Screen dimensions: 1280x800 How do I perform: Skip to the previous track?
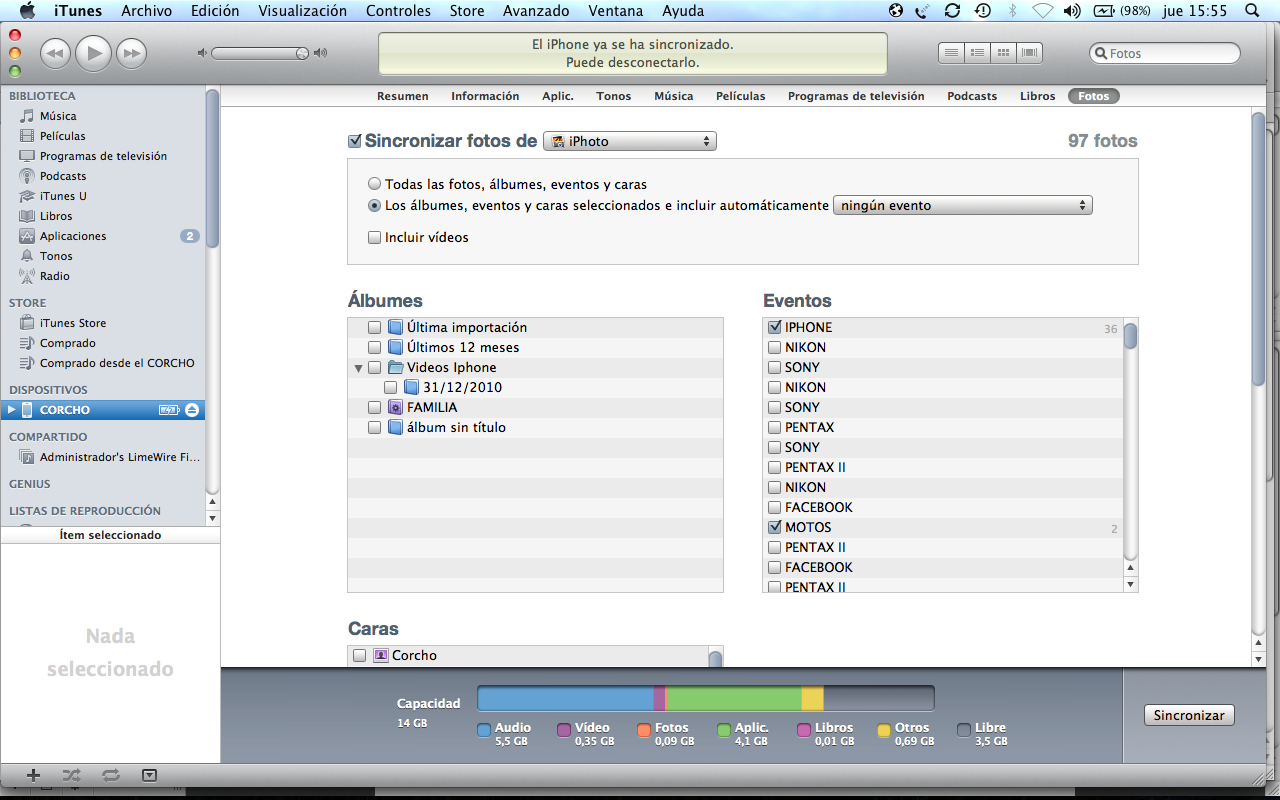[x=55, y=53]
